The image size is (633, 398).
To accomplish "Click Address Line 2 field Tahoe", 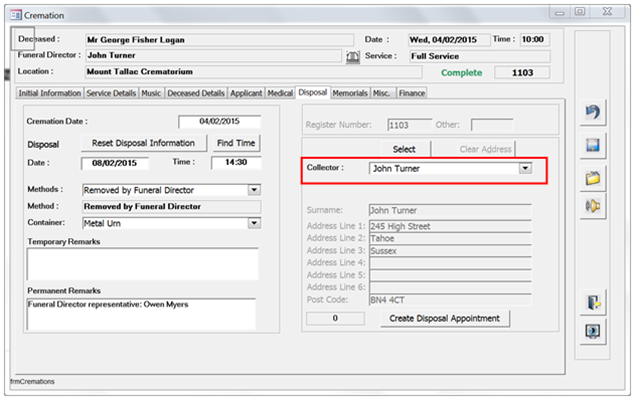I will point(450,238).
